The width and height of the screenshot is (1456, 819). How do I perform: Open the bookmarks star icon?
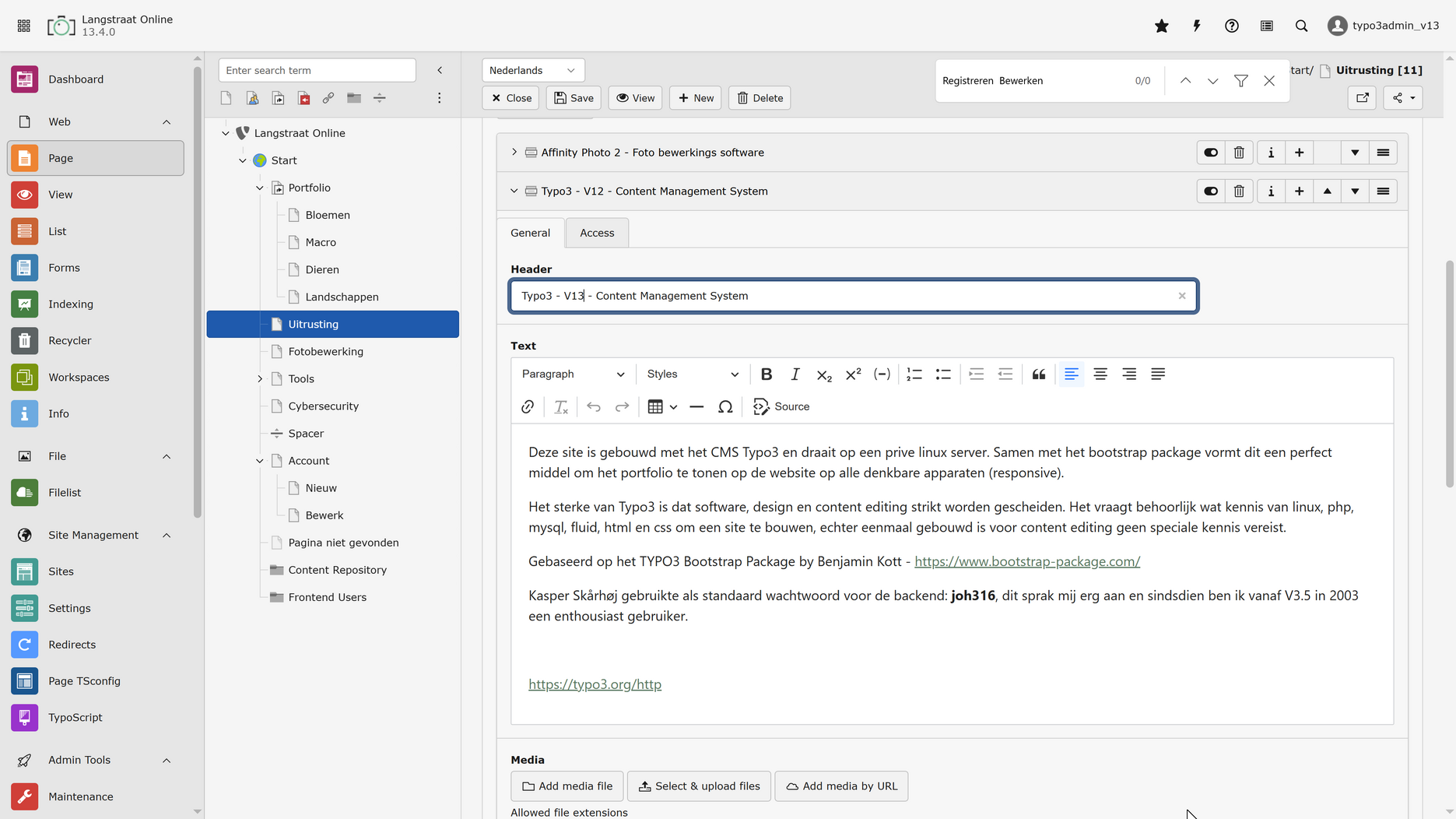click(x=1161, y=26)
